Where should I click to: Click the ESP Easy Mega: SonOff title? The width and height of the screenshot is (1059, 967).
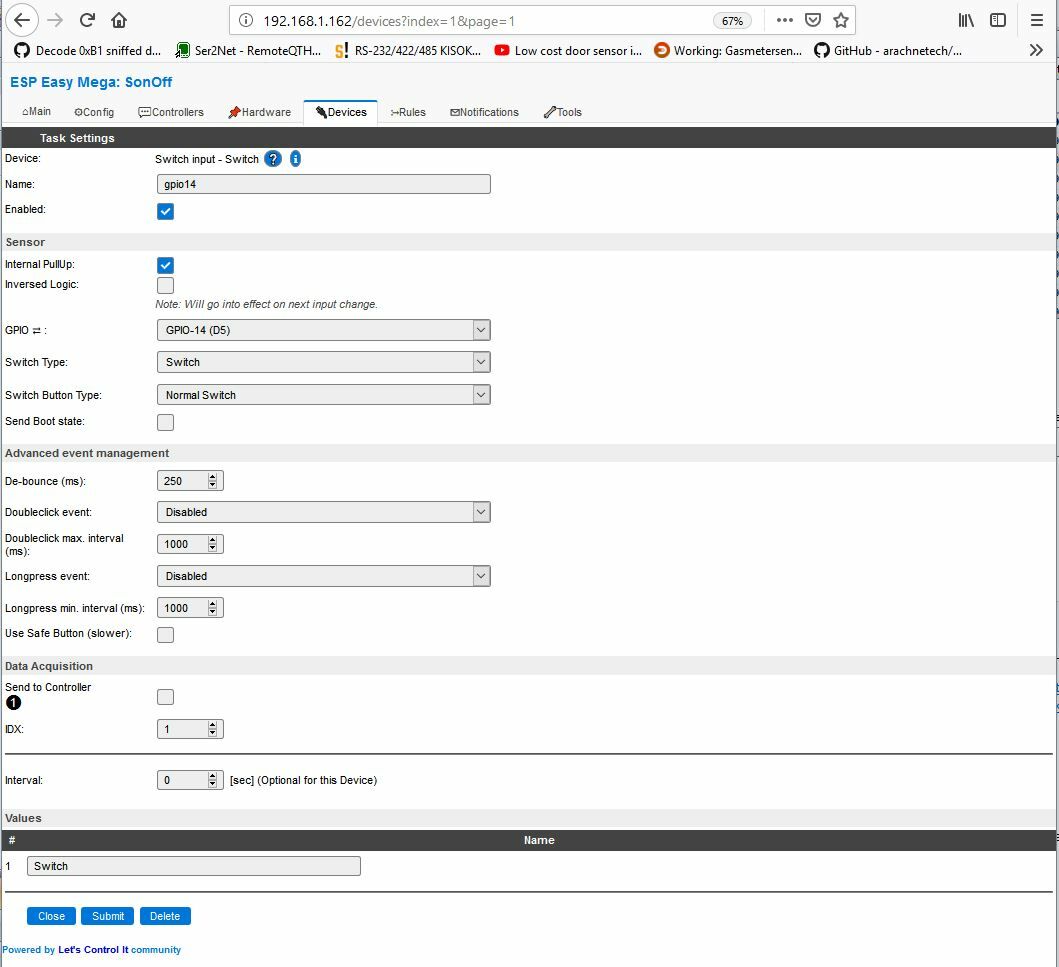click(91, 82)
